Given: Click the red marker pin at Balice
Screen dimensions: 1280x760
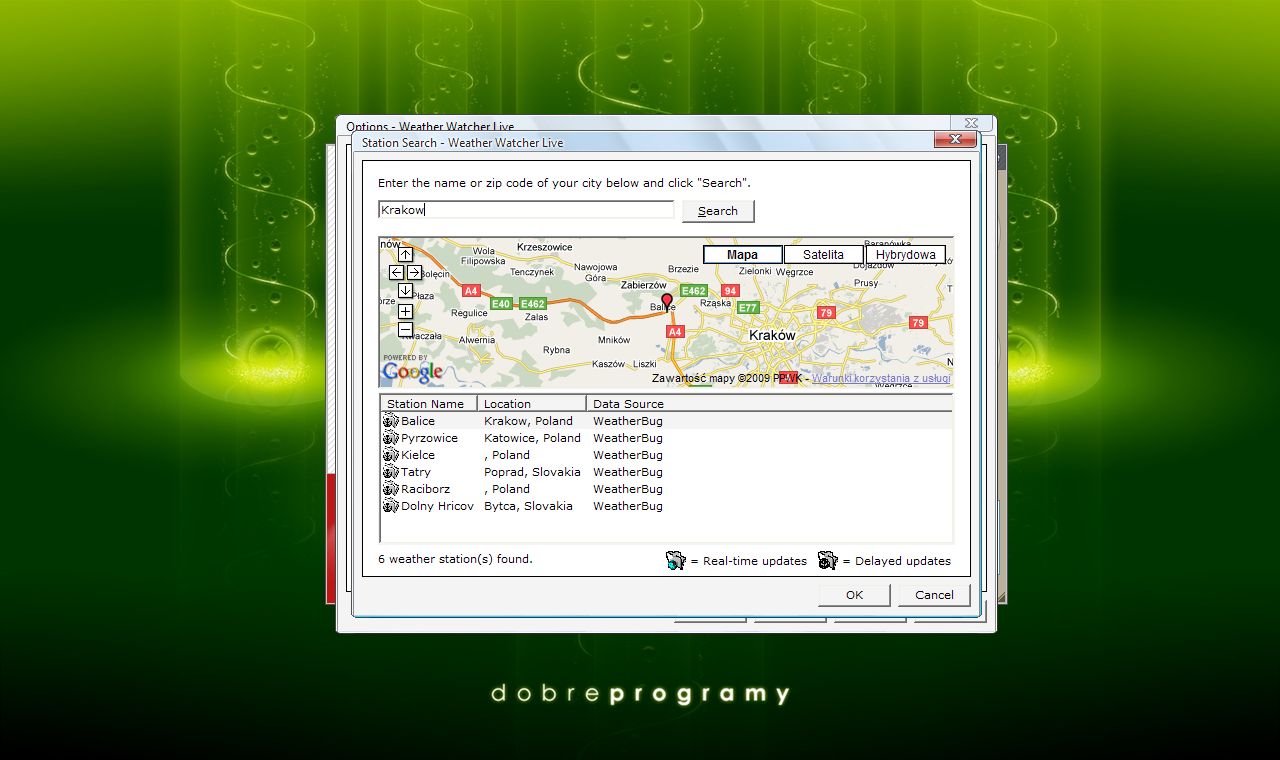Looking at the screenshot, I should pyautogui.click(x=667, y=301).
